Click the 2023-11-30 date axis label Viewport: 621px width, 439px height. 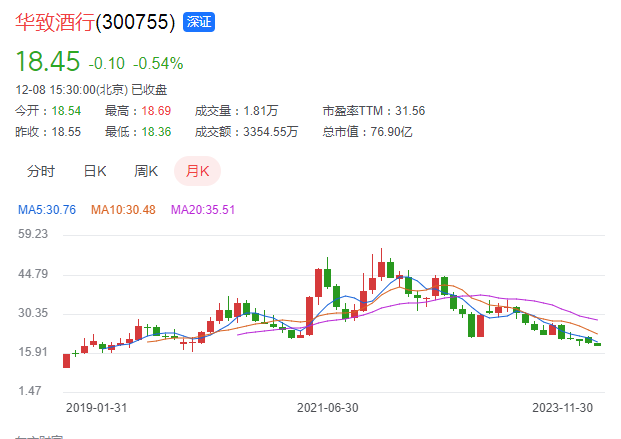coord(562,408)
